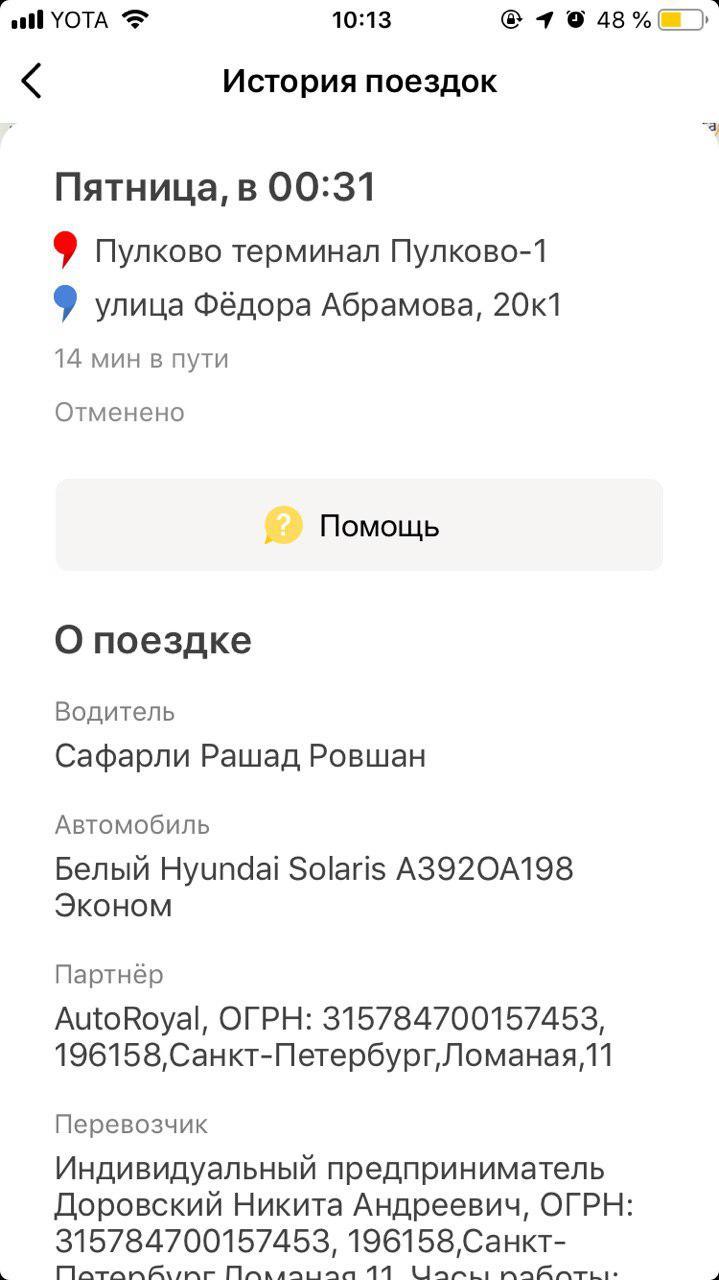Tap the location arrow status icon

coord(545,20)
